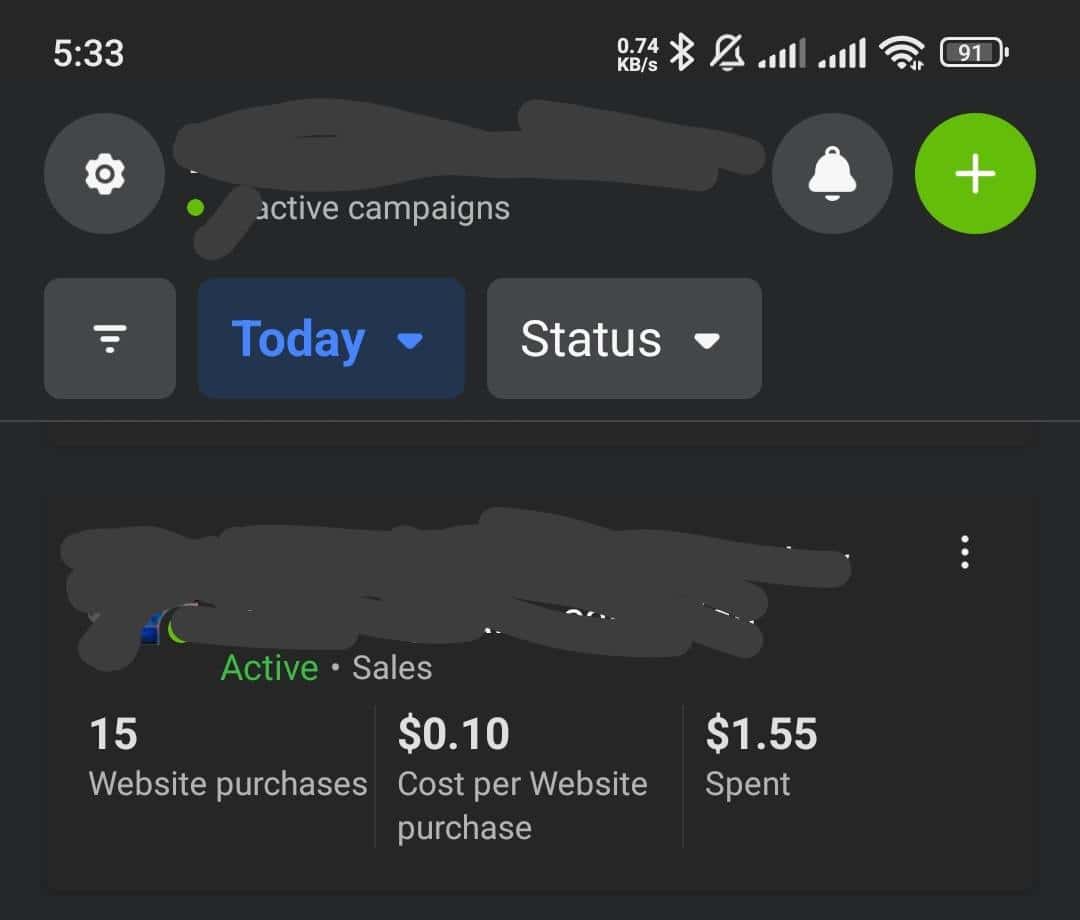Image resolution: width=1080 pixels, height=920 pixels.
Task: Tap the green Active status label
Action: click(x=269, y=668)
